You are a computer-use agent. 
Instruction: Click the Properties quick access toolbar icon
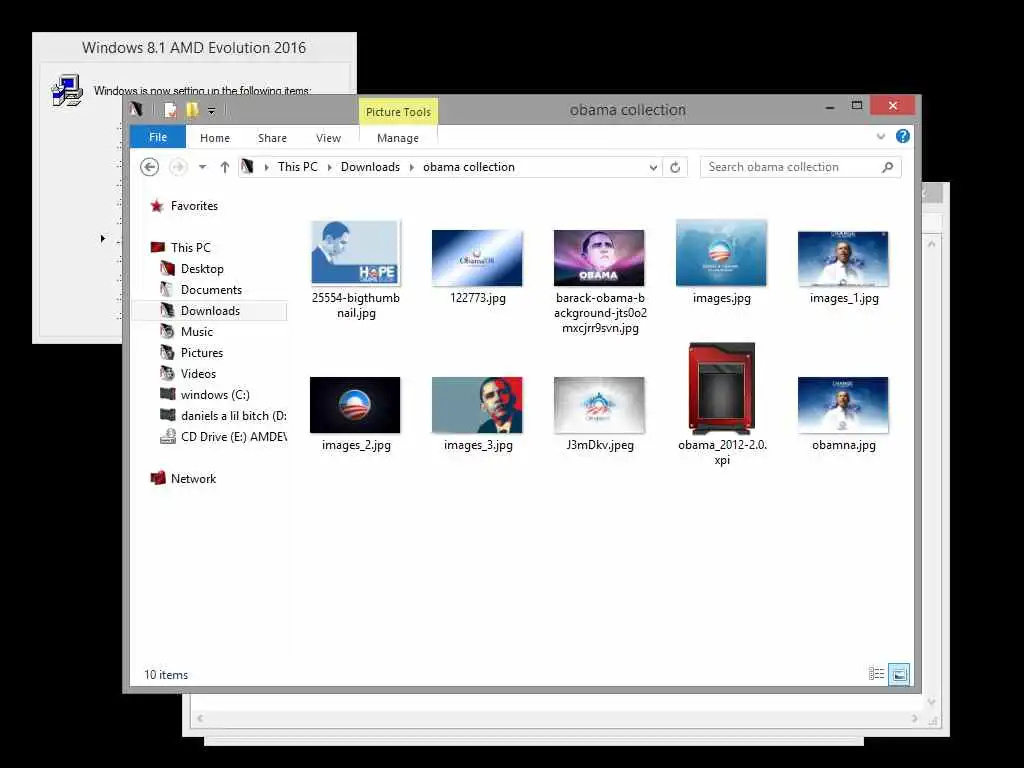170,110
